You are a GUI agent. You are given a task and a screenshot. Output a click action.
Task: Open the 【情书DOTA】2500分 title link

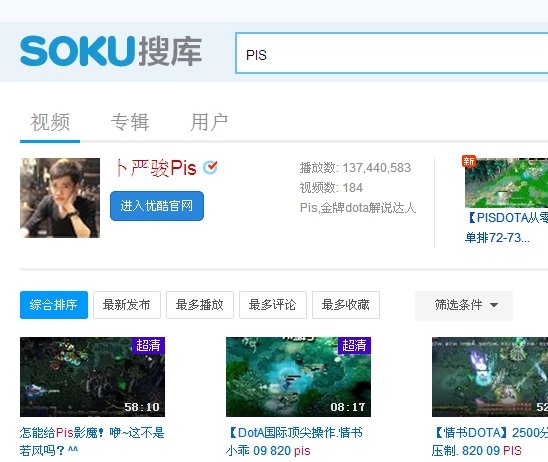click(x=490, y=442)
